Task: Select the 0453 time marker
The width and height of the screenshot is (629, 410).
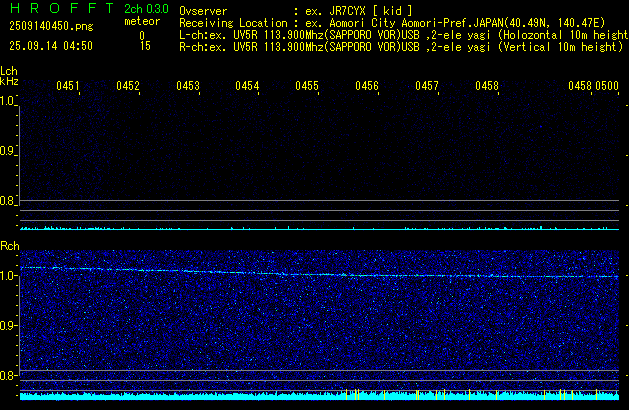Action: (188, 86)
